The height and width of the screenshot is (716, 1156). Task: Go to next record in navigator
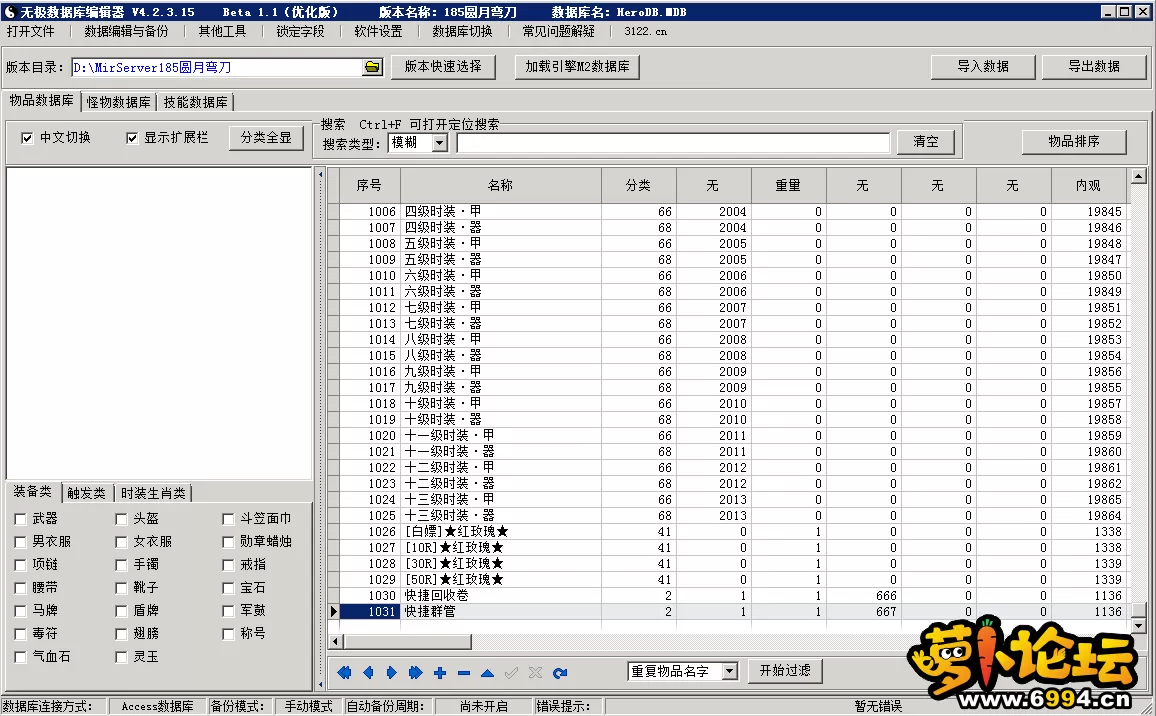(392, 672)
